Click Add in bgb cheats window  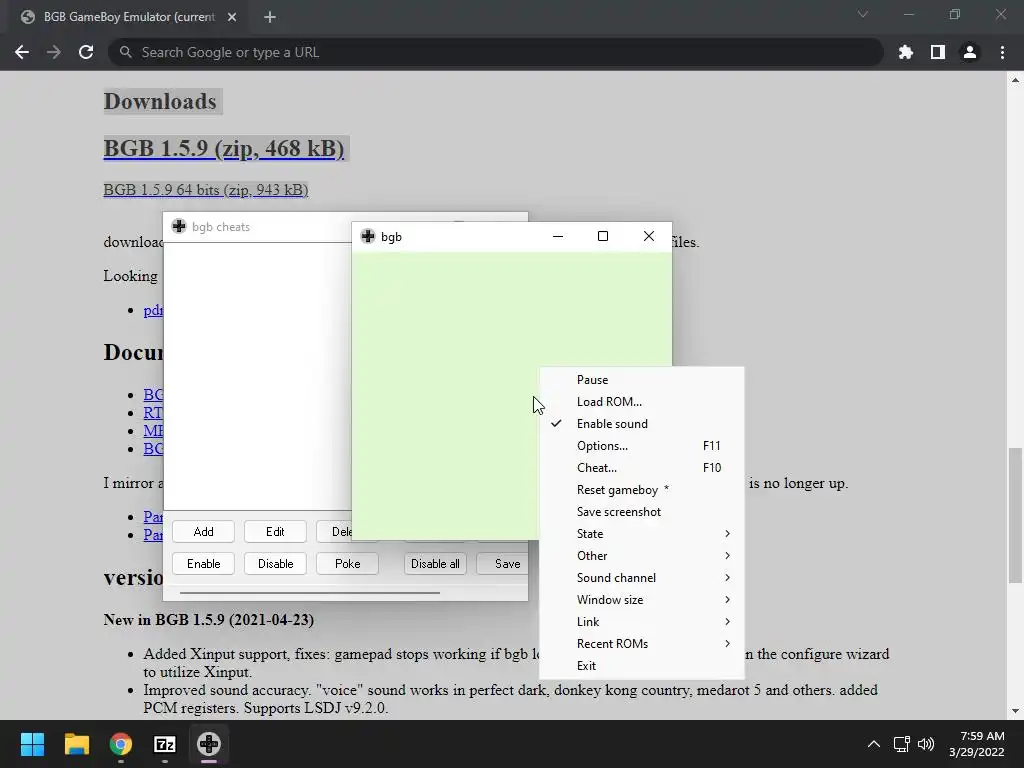point(203,532)
